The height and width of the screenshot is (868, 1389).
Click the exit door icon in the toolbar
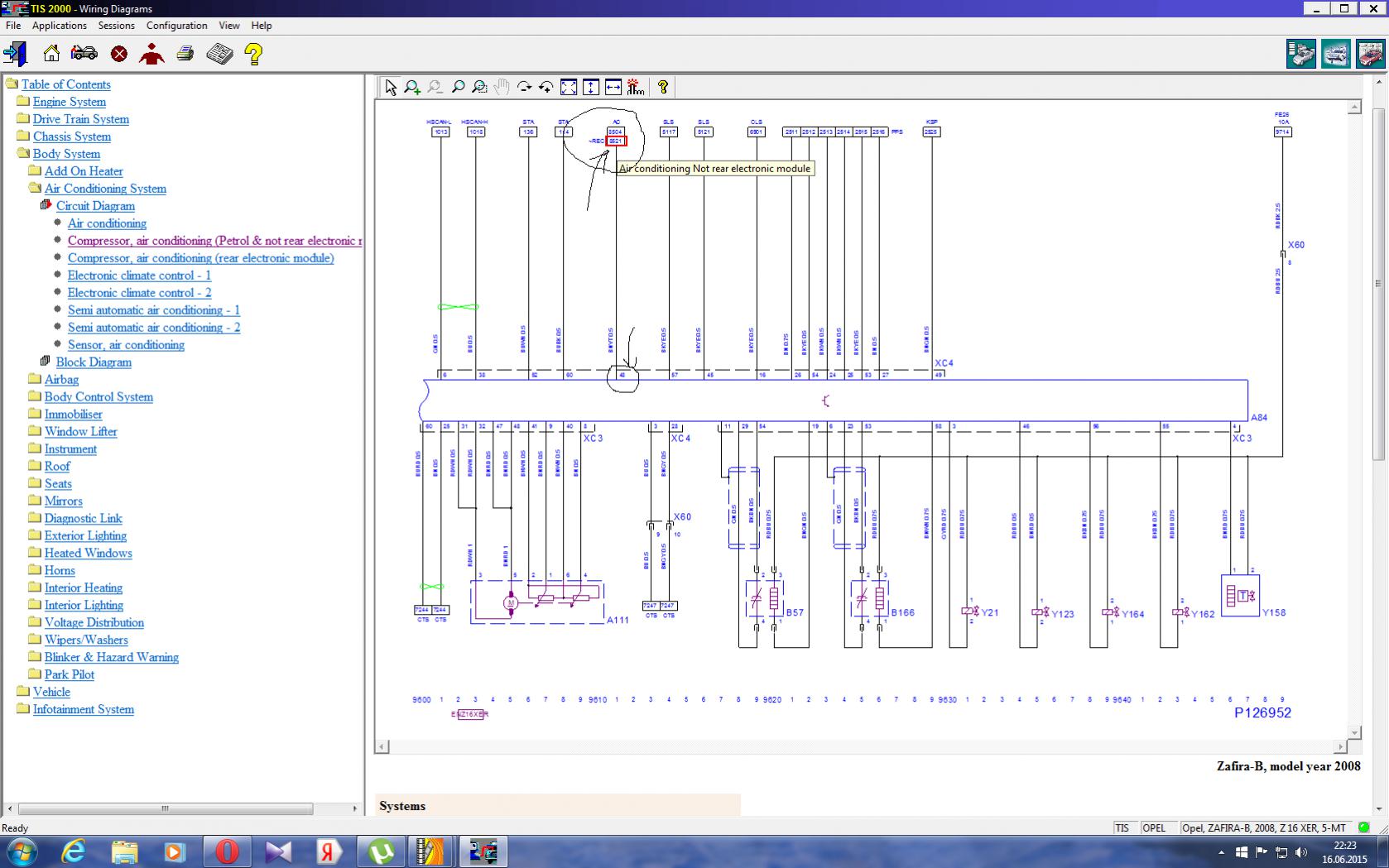(x=15, y=55)
